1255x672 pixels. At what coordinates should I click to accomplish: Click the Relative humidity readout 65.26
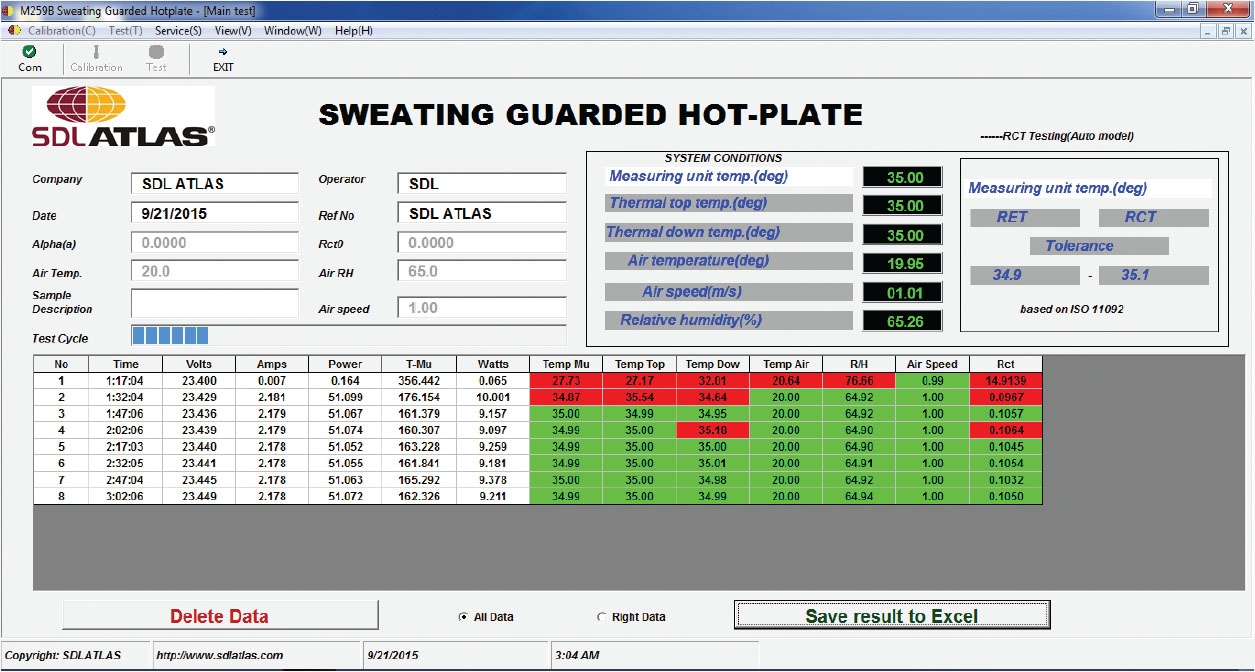(x=902, y=322)
